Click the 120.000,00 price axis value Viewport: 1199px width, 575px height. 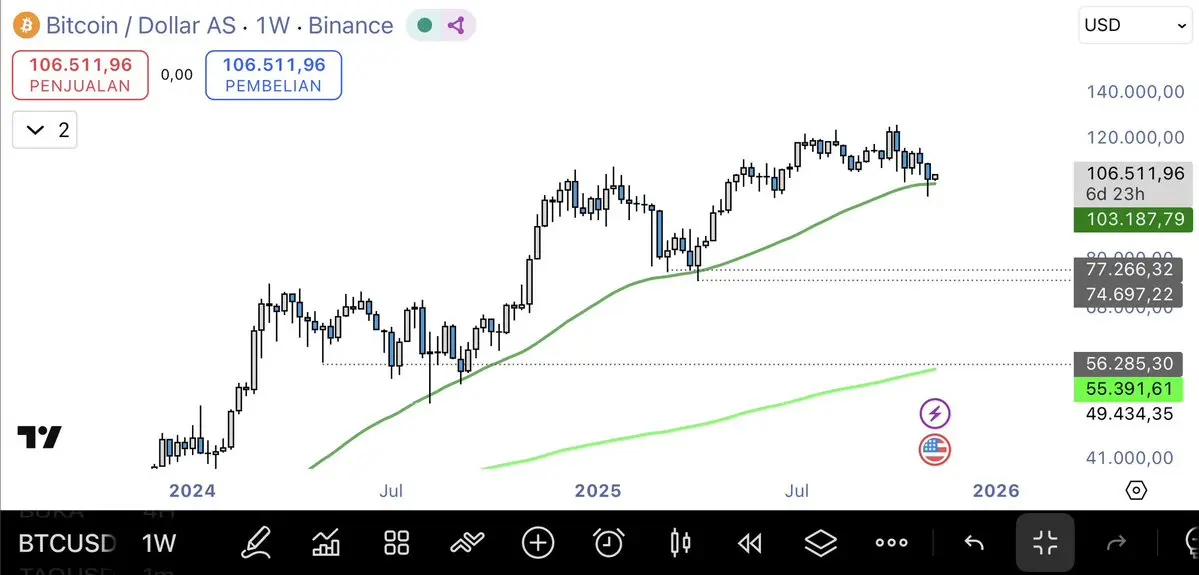coord(1135,138)
